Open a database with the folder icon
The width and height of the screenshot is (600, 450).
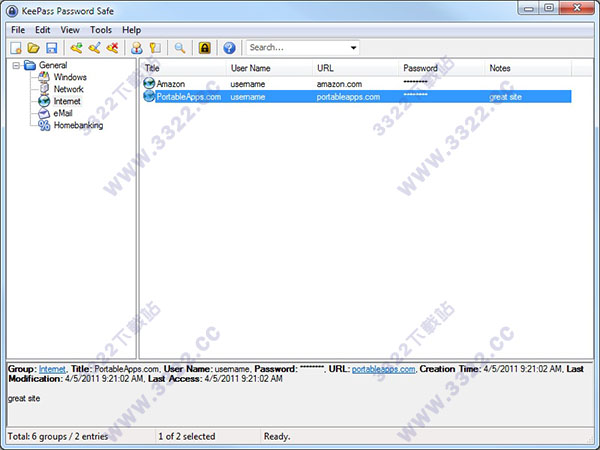(x=34, y=48)
